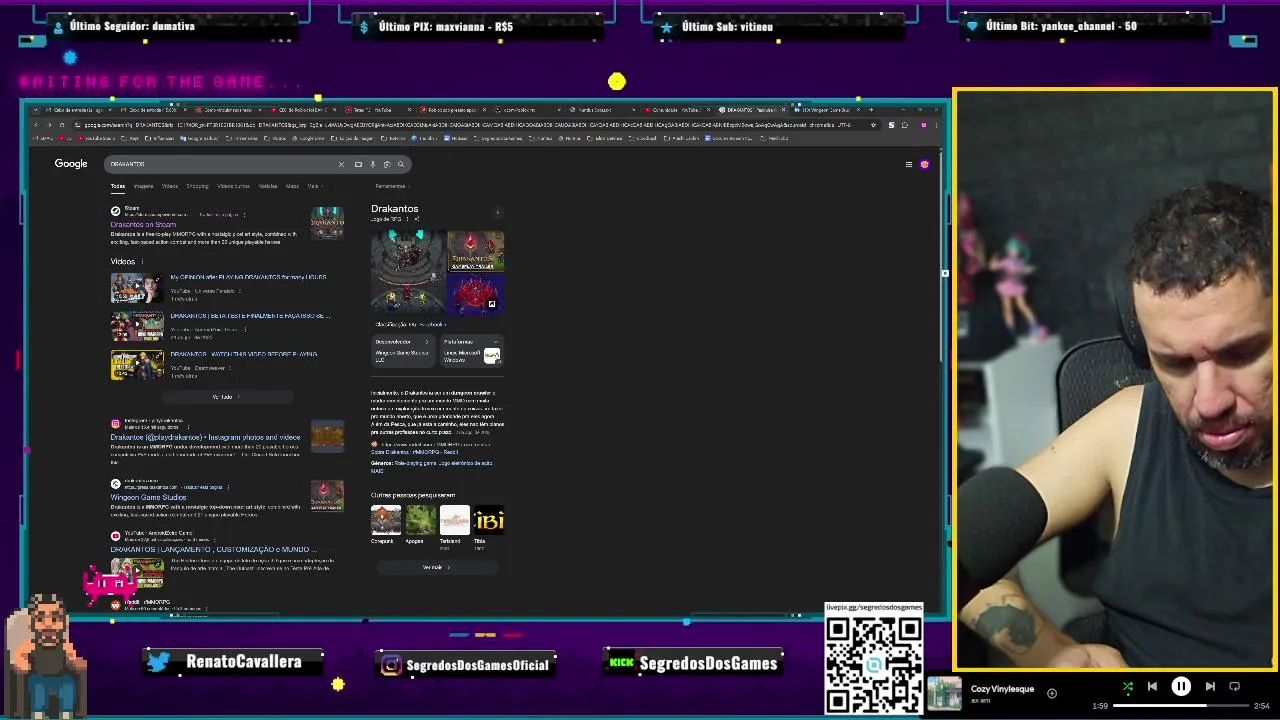Open DRAKANTOS BETA TESTE video link
This screenshot has height=720, width=1280.
[250, 316]
